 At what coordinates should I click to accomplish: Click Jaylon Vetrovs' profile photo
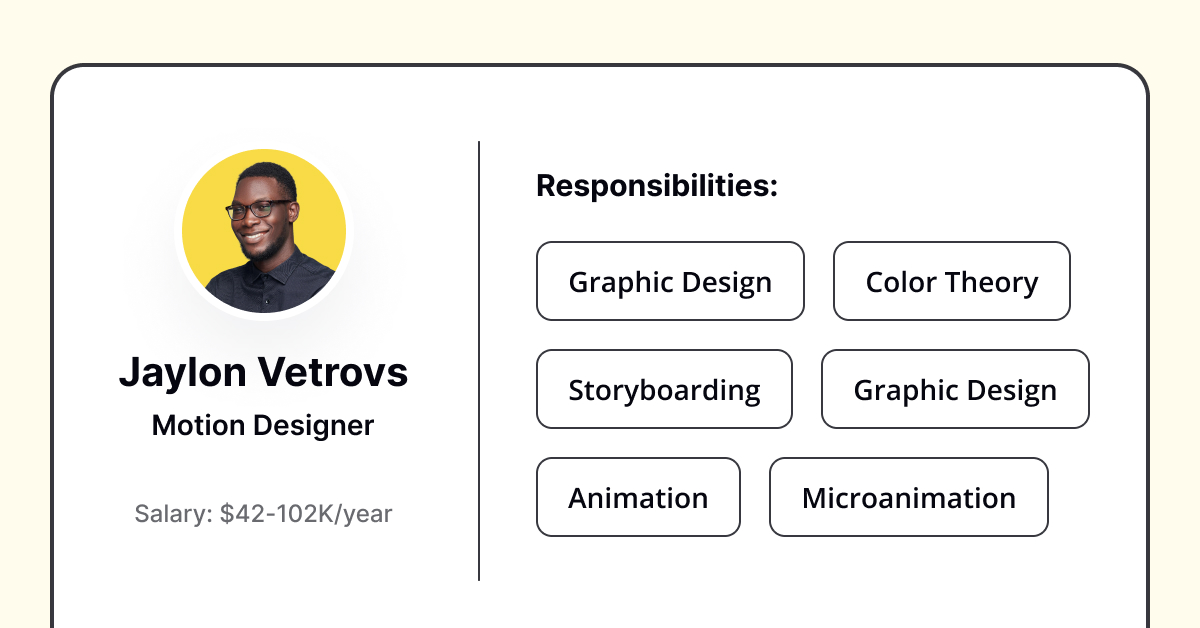[x=264, y=231]
